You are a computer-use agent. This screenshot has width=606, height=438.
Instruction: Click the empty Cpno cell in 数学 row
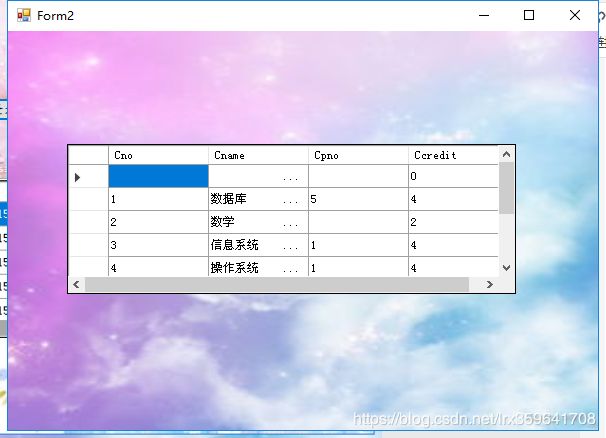pos(358,222)
